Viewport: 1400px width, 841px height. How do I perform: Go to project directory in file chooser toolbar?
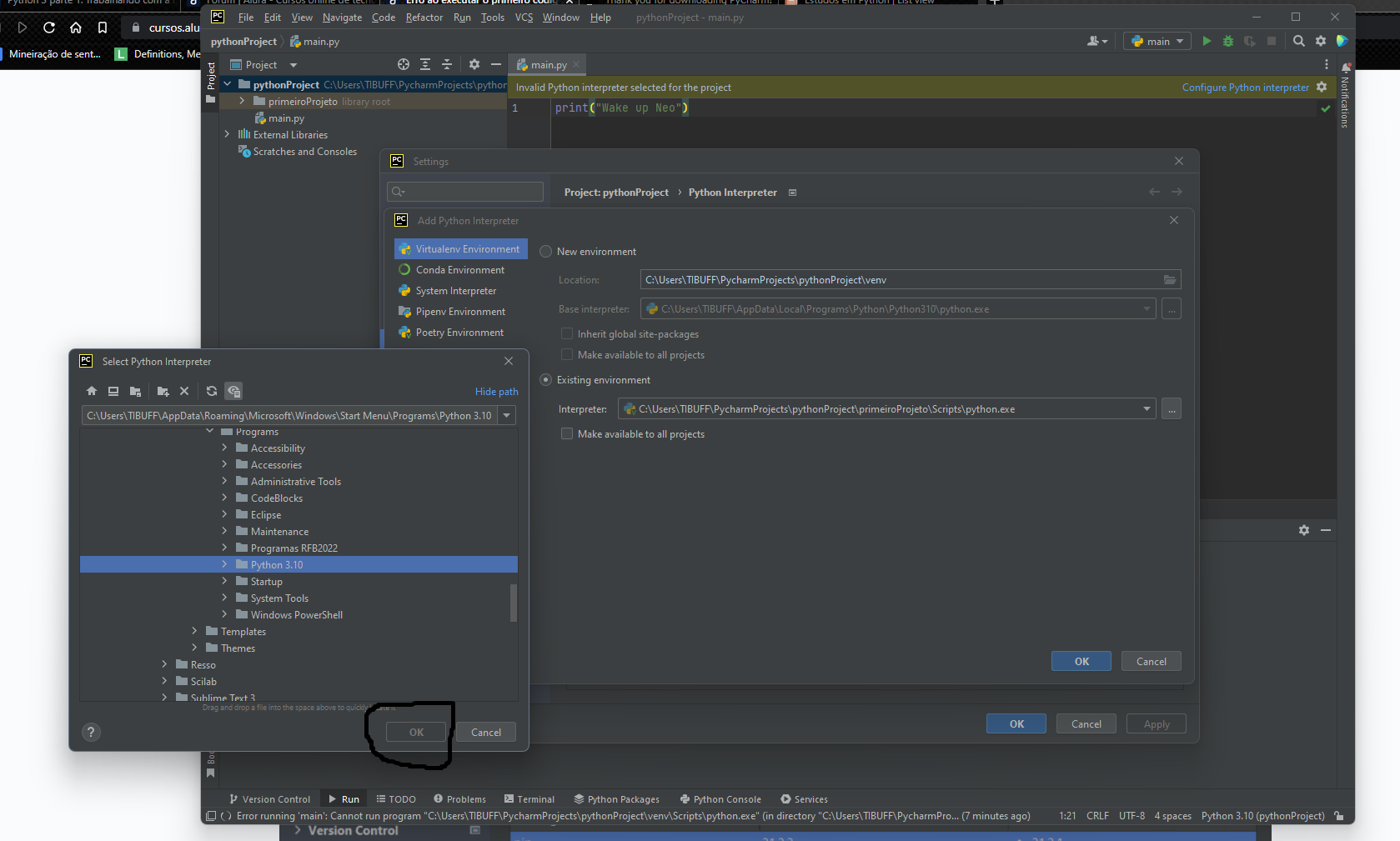[136, 391]
